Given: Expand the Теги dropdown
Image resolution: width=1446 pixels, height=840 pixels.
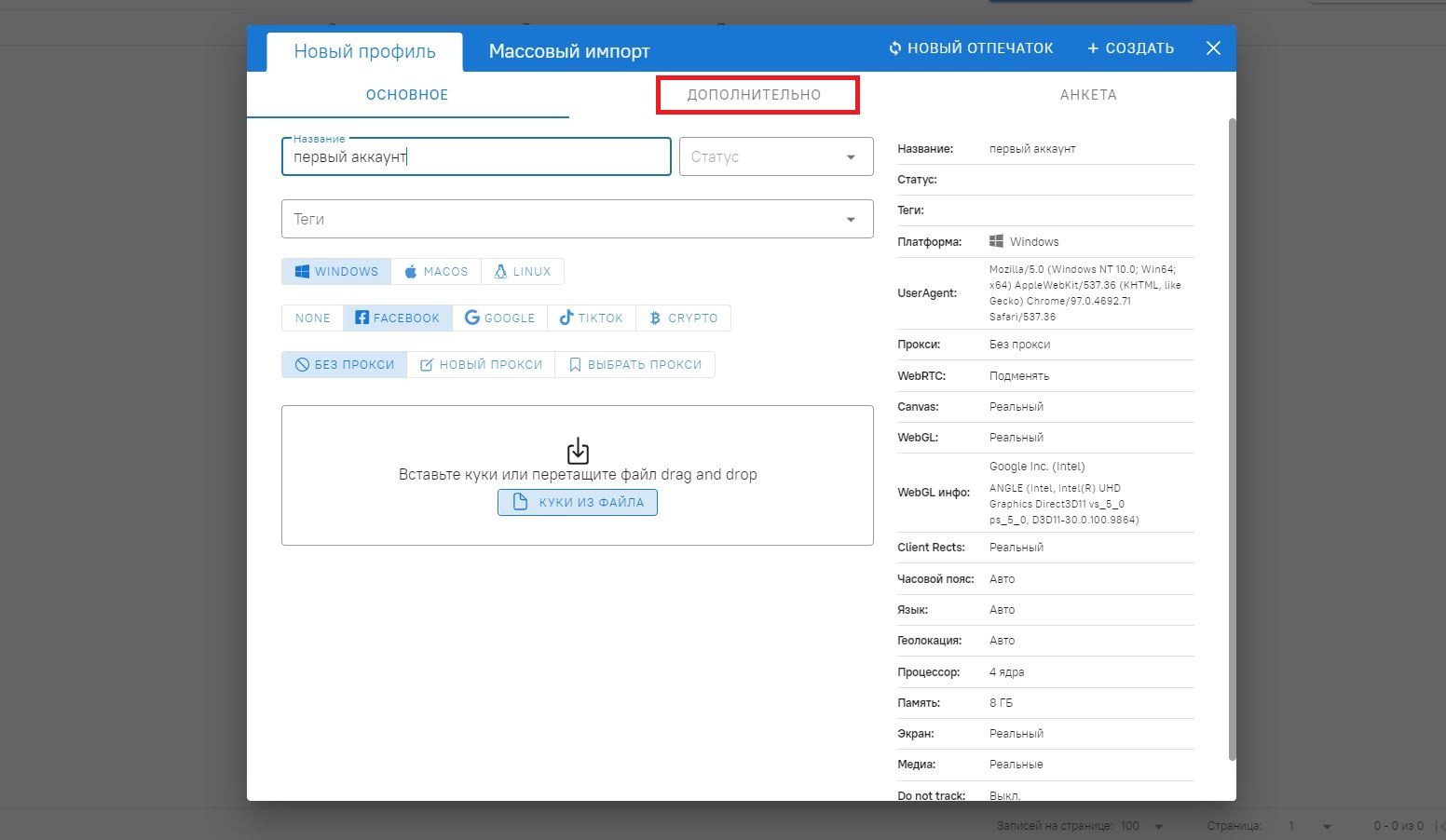Looking at the screenshot, I should [x=578, y=219].
